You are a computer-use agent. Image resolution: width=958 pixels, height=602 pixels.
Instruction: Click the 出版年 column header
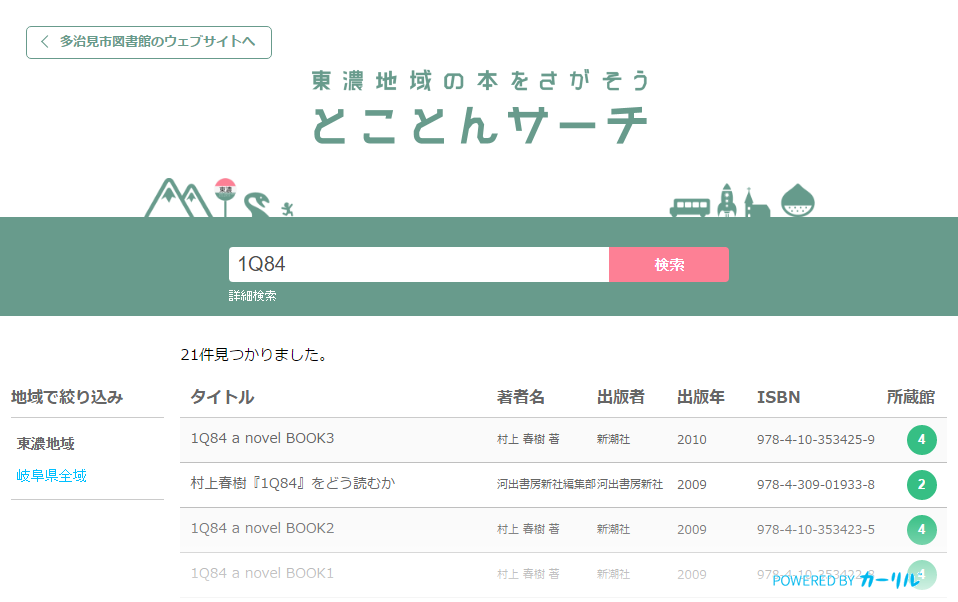click(x=701, y=397)
